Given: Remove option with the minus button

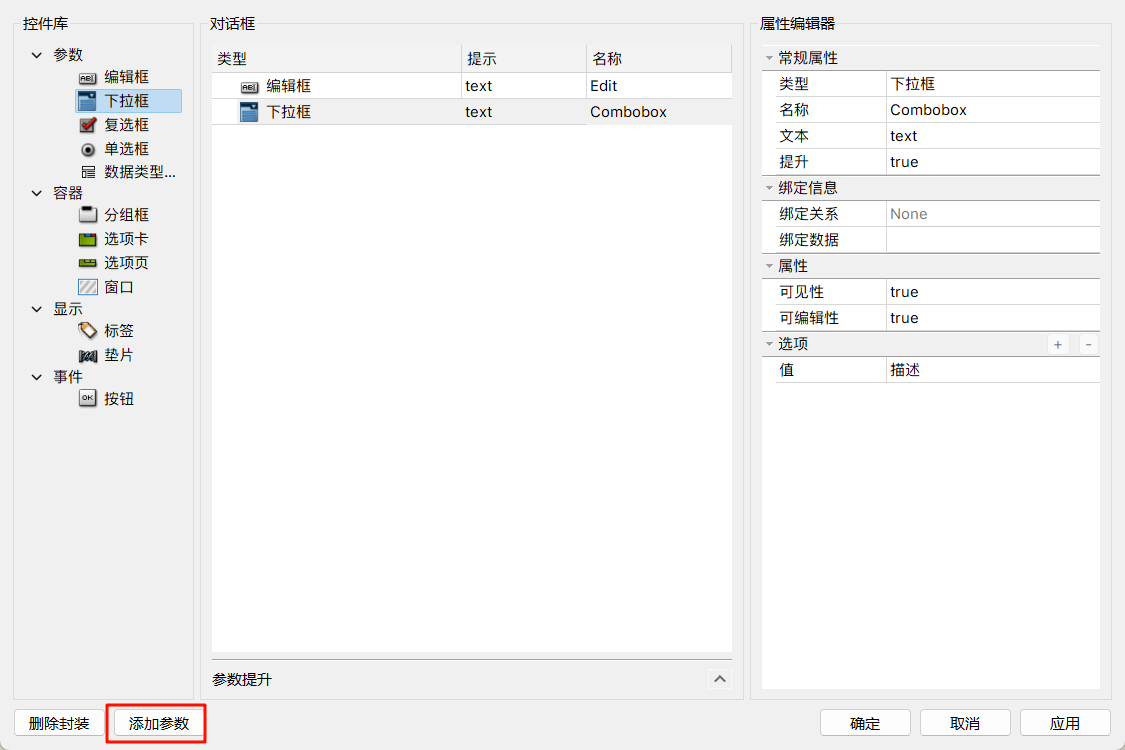Looking at the screenshot, I should point(1088,344).
